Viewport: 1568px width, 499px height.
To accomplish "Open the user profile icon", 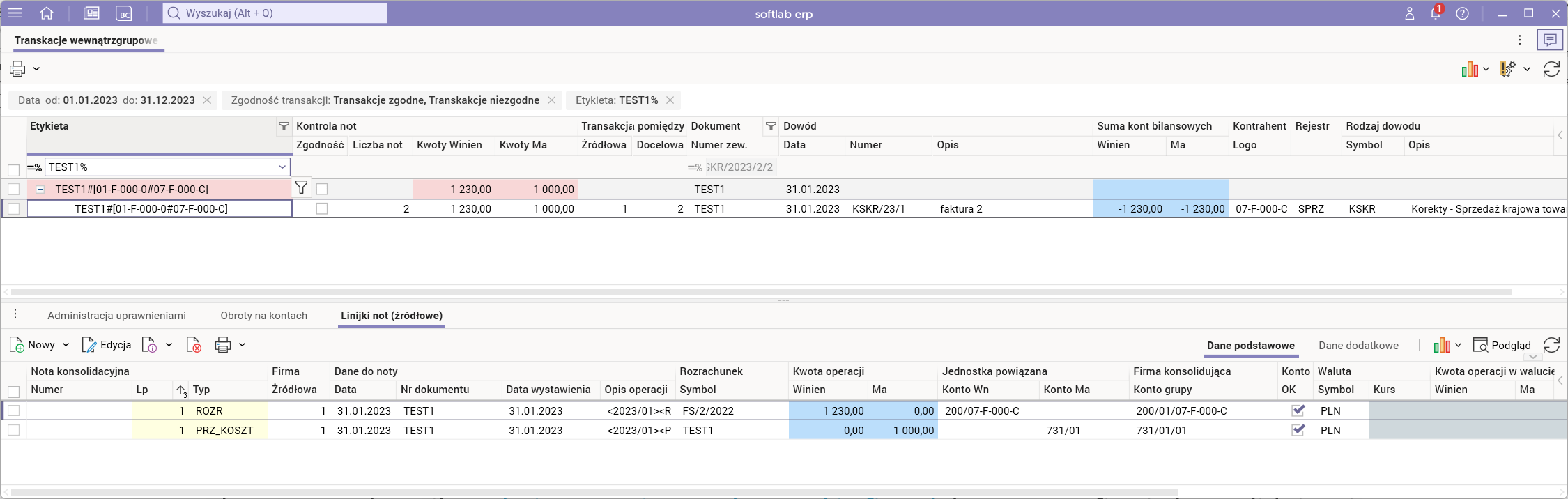I will tap(1409, 13).
